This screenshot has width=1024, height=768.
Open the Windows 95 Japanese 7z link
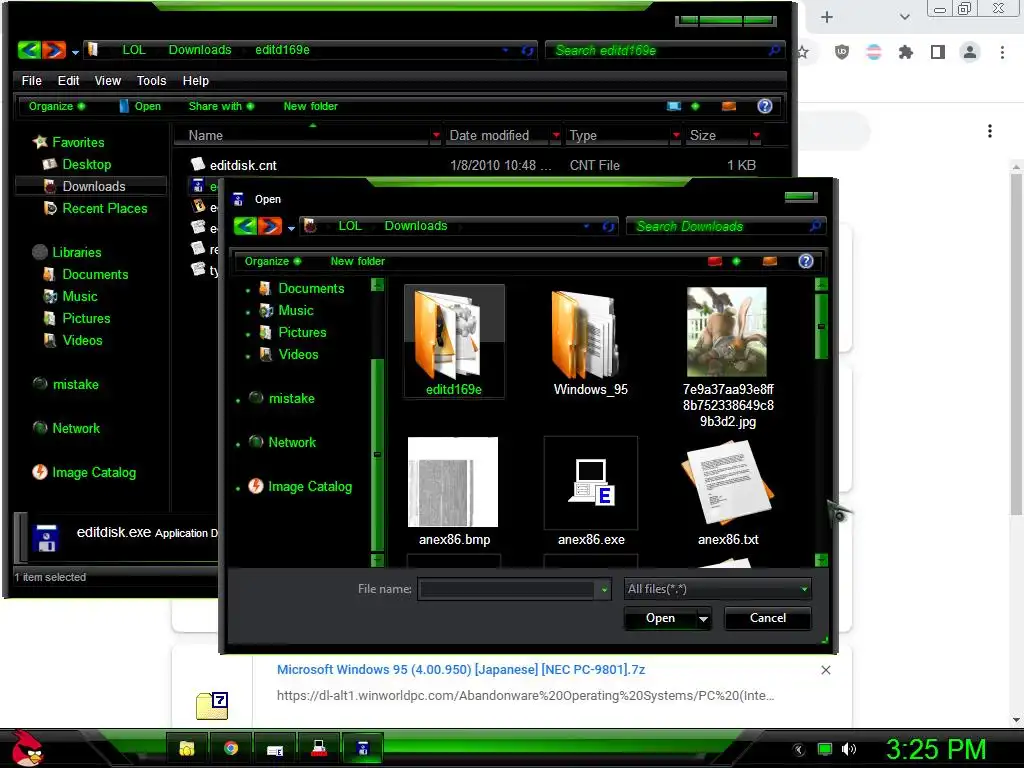[x=461, y=669]
